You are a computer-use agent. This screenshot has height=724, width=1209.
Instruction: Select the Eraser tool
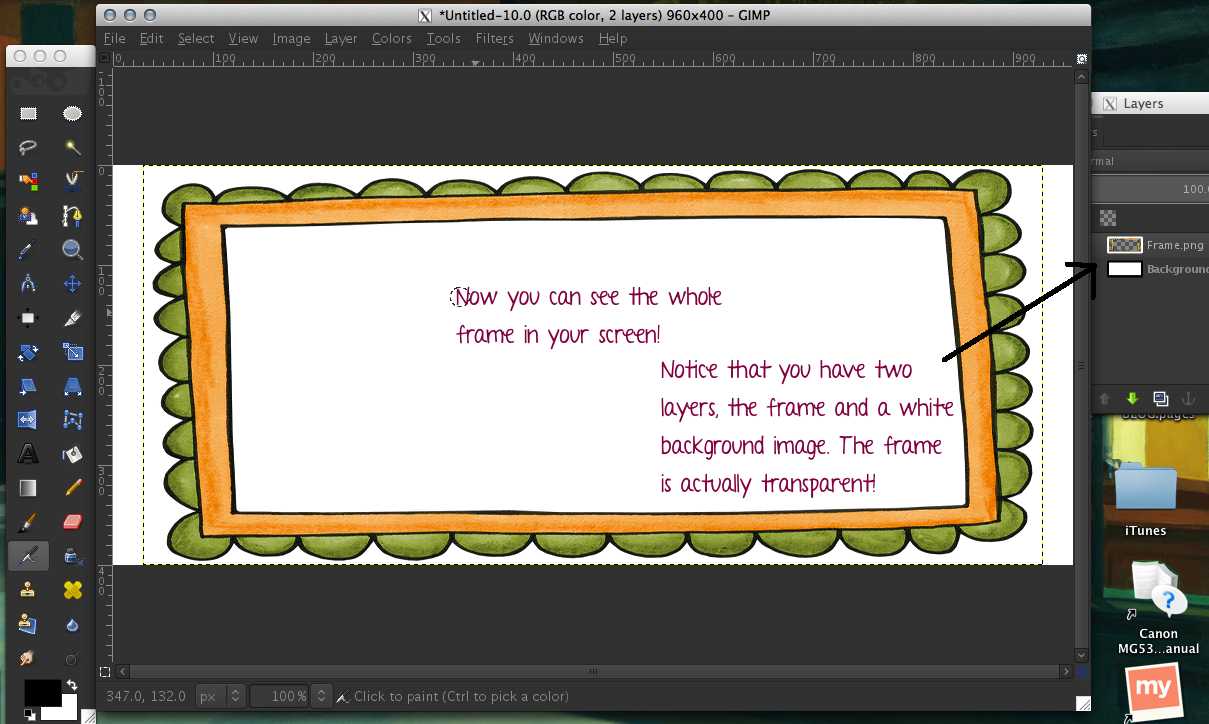click(x=72, y=522)
